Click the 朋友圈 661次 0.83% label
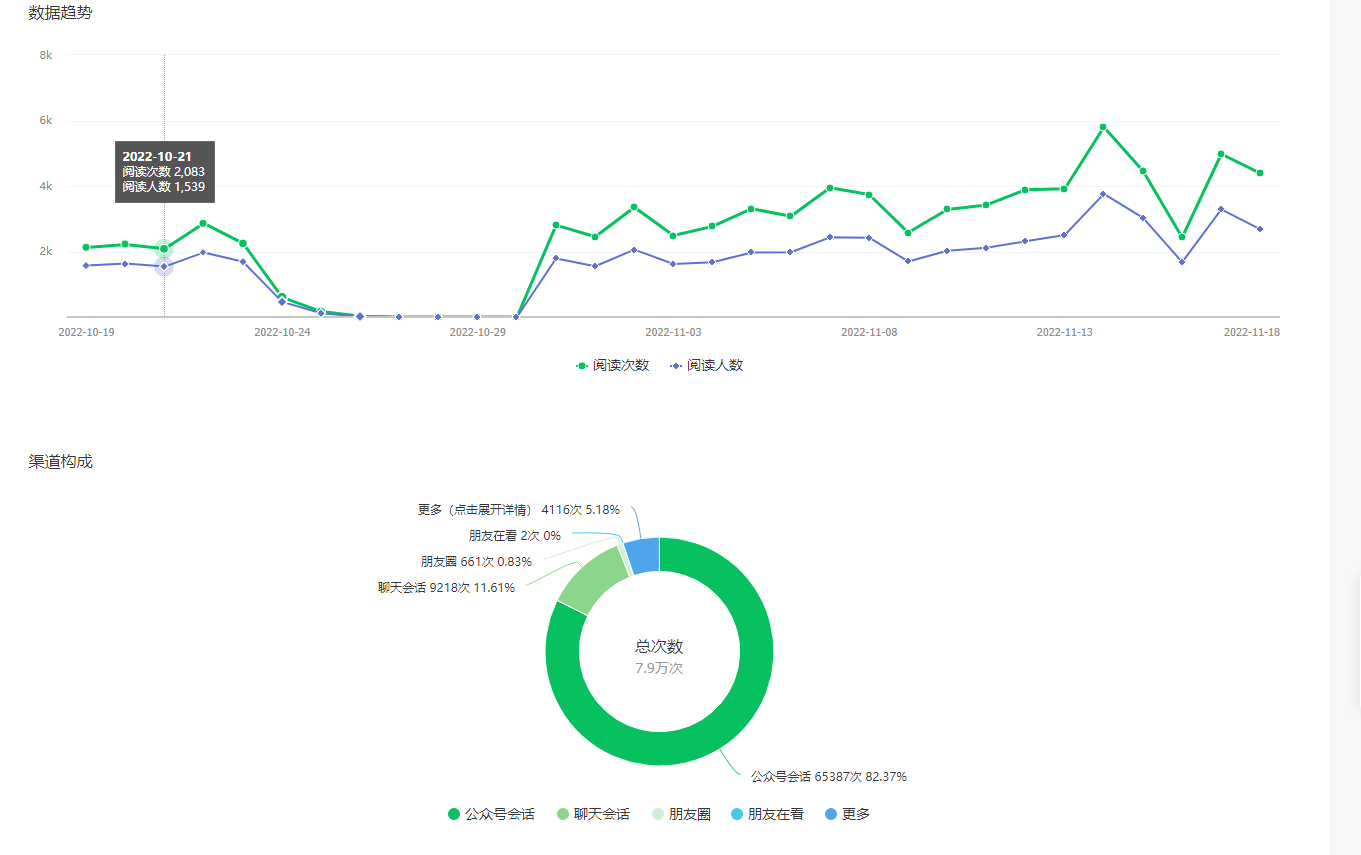This screenshot has height=855, width=1361. (x=475, y=562)
